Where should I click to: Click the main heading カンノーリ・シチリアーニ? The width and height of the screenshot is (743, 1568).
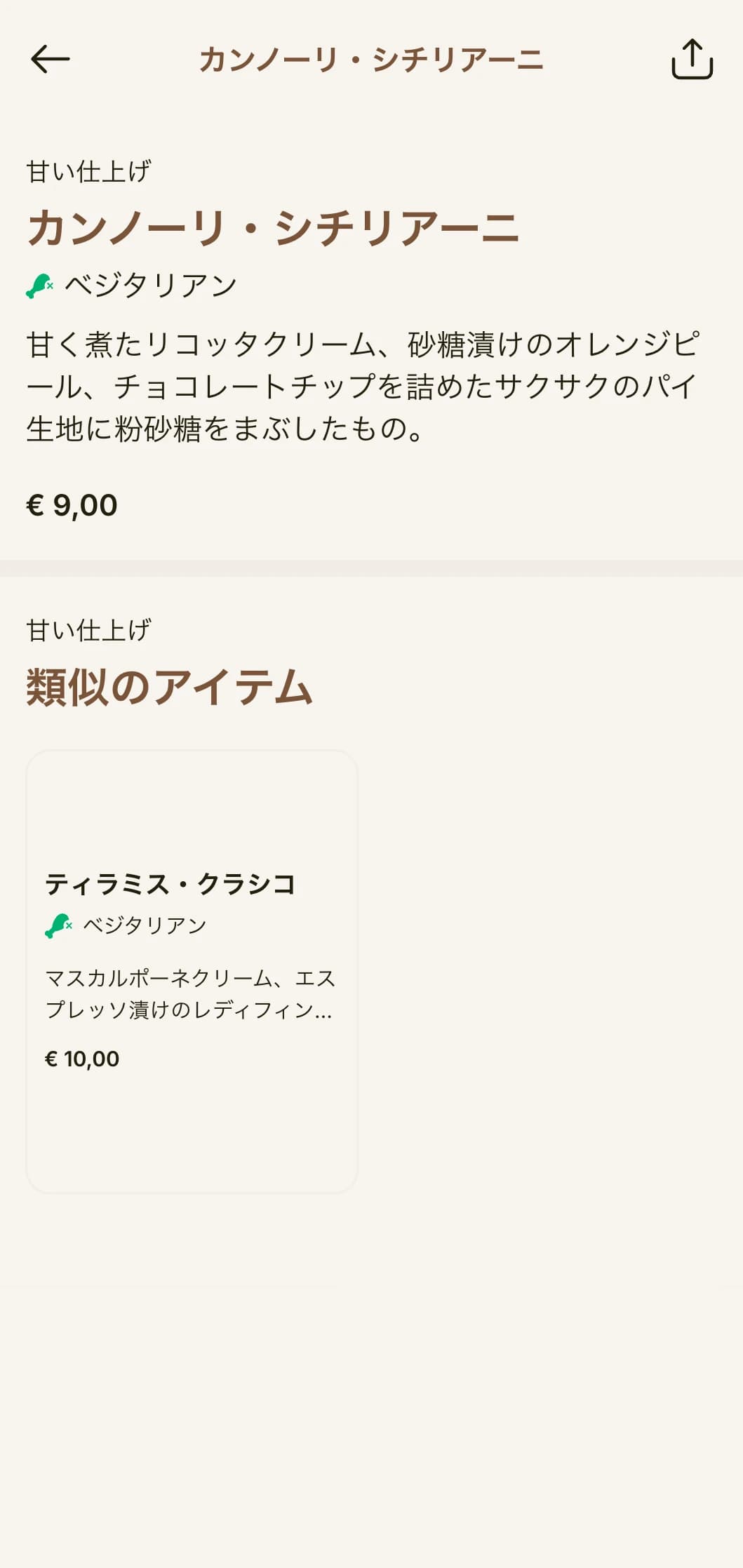coord(273,228)
